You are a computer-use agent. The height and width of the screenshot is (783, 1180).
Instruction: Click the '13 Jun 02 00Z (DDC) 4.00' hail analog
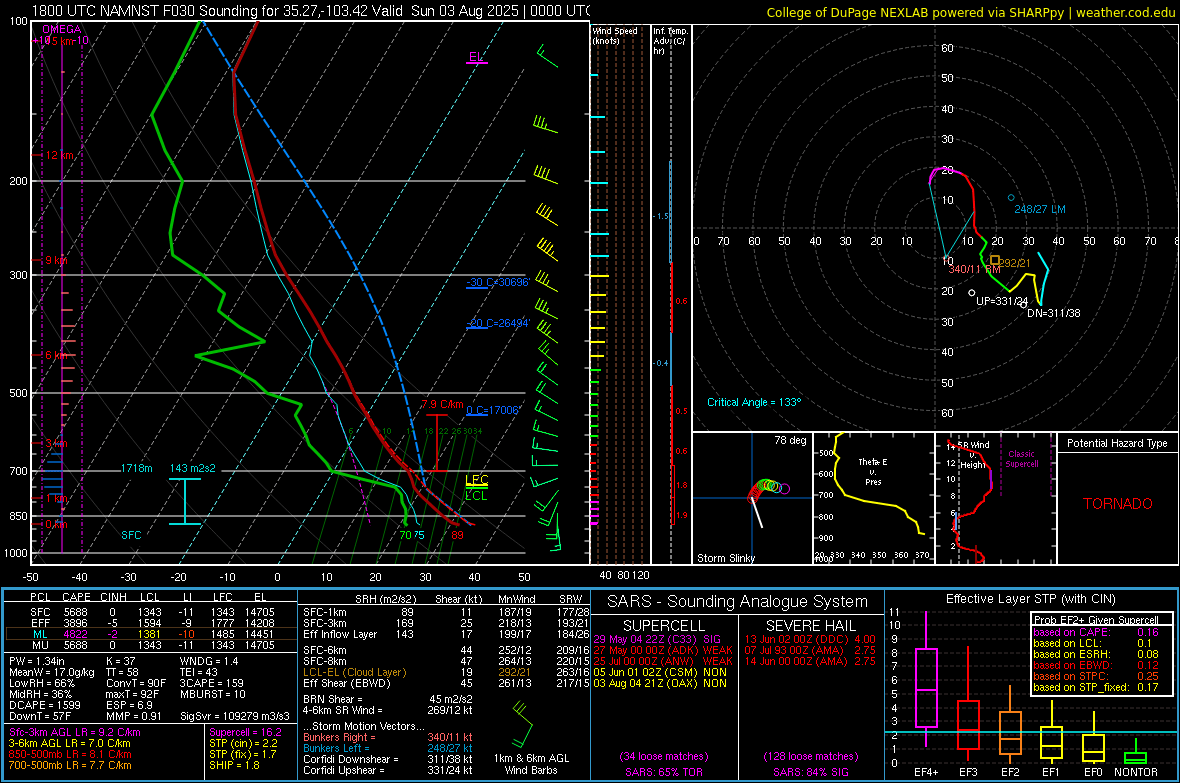click(810, 639)
